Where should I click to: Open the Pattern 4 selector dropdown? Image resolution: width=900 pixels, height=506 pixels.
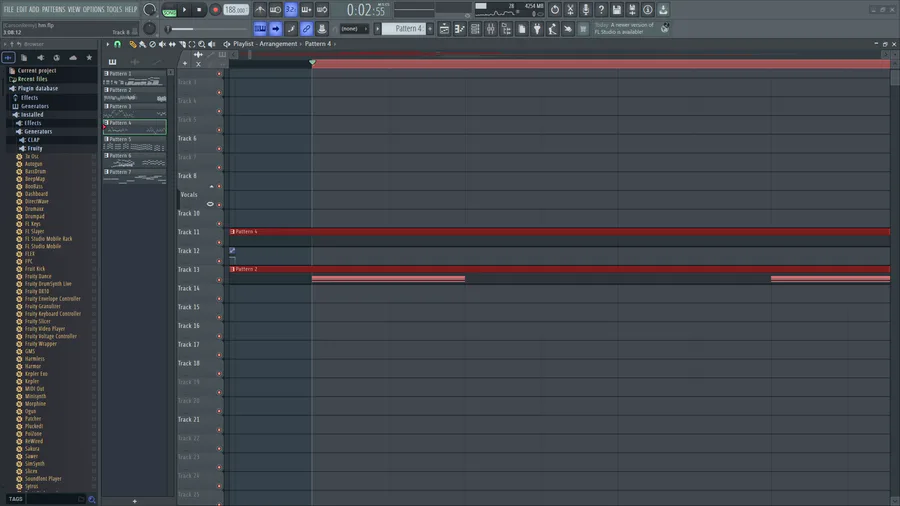click(404, 29)
